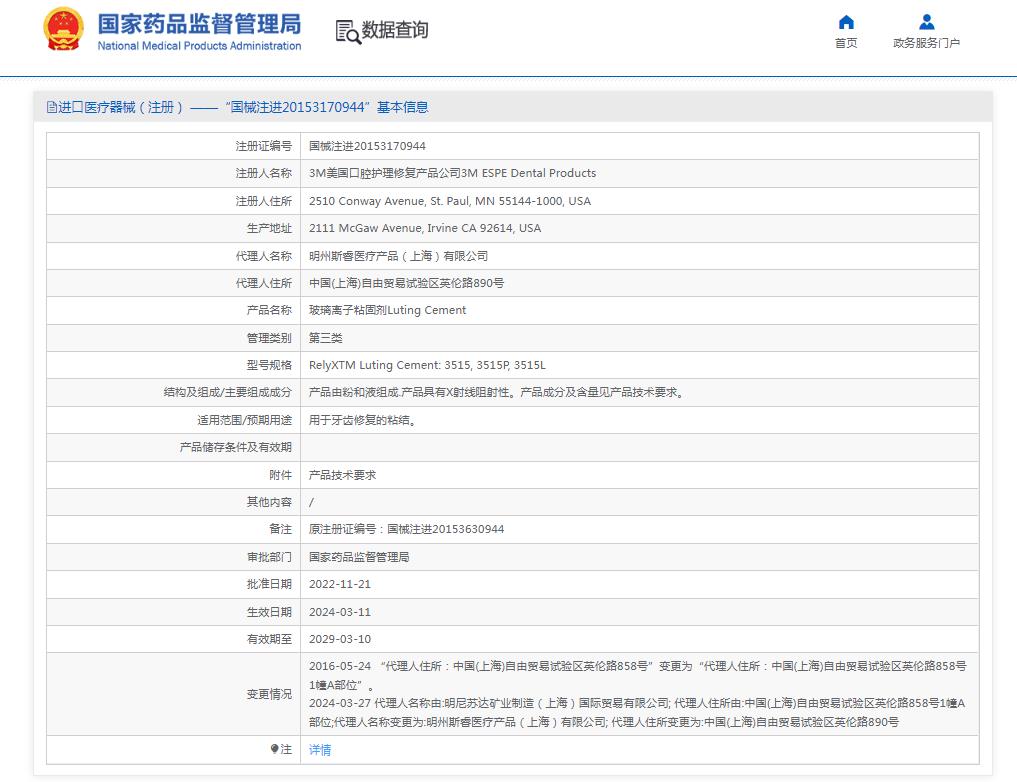1017x782 pixels.
Task: Select approval date 2022-11-21
Action: (x=340, y=584)
